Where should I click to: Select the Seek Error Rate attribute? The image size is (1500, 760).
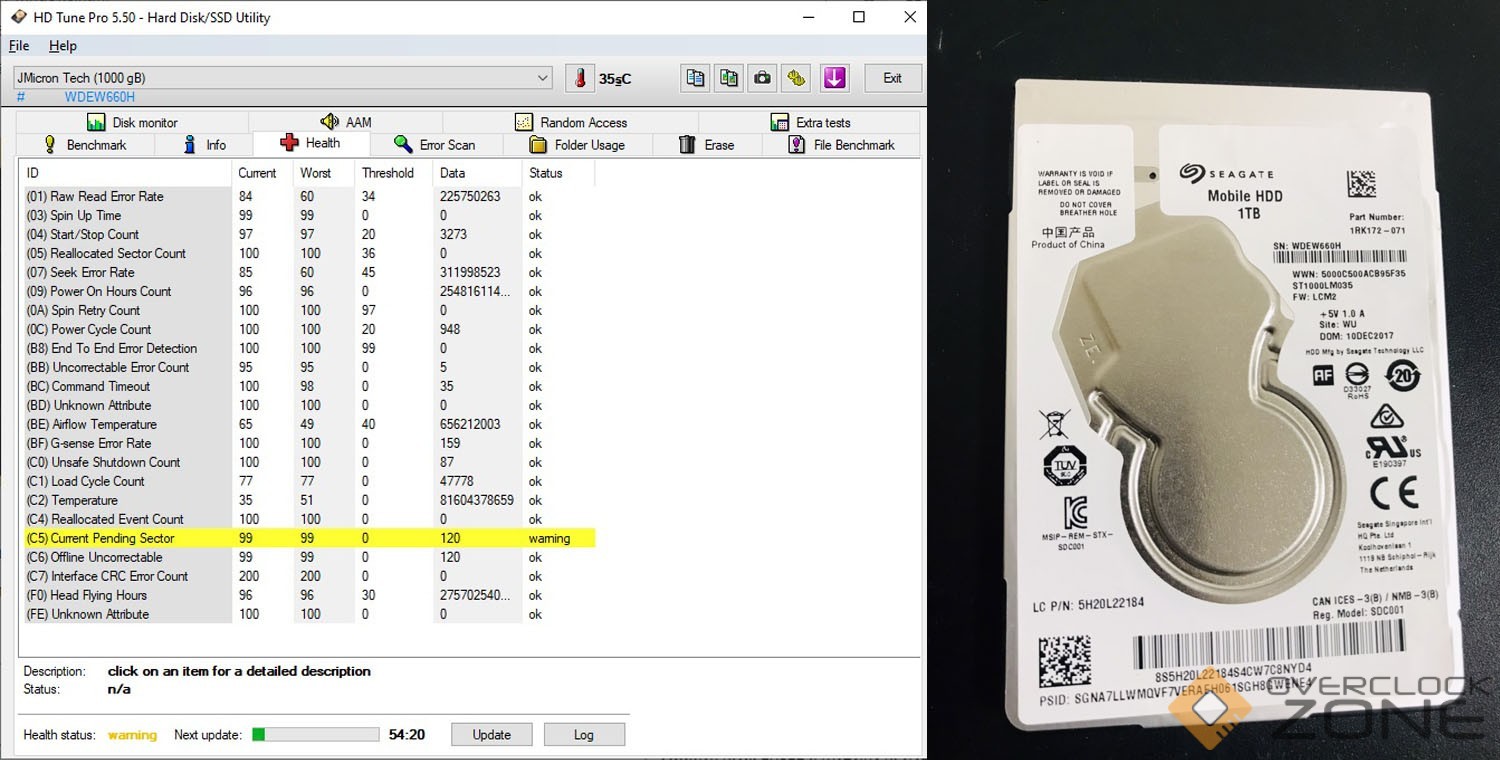coord(310,273)
